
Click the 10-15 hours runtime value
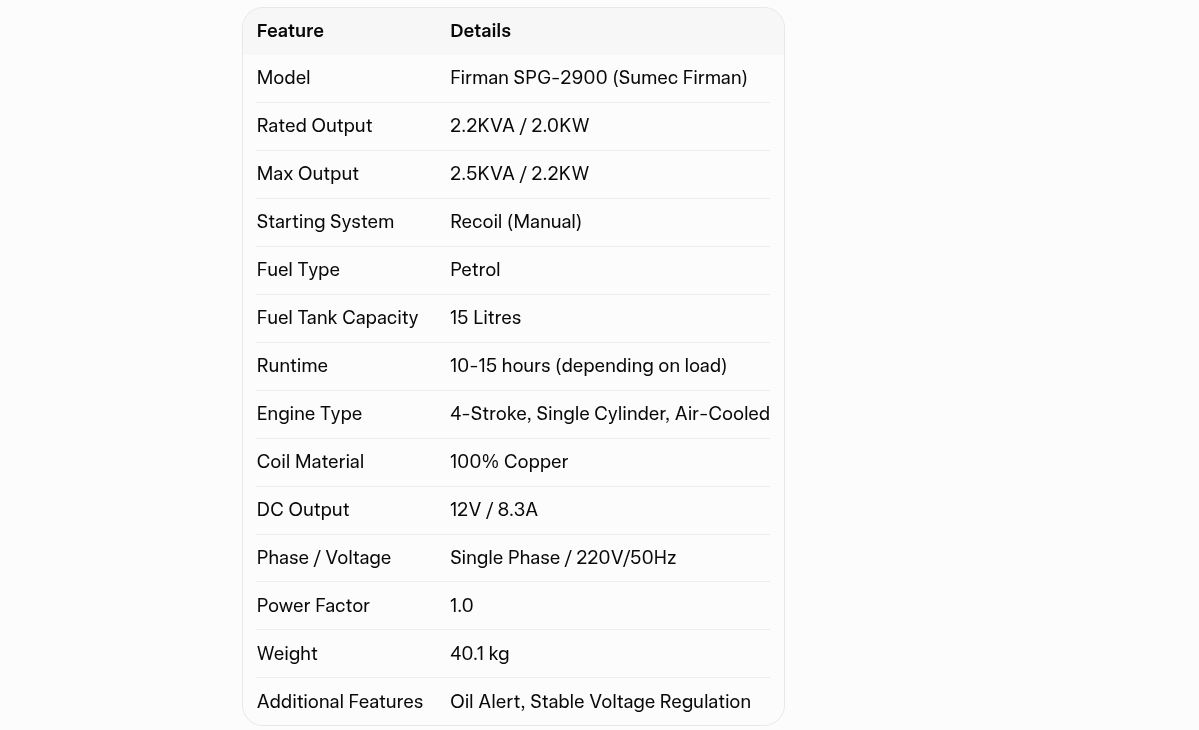(x=588, y=366)
